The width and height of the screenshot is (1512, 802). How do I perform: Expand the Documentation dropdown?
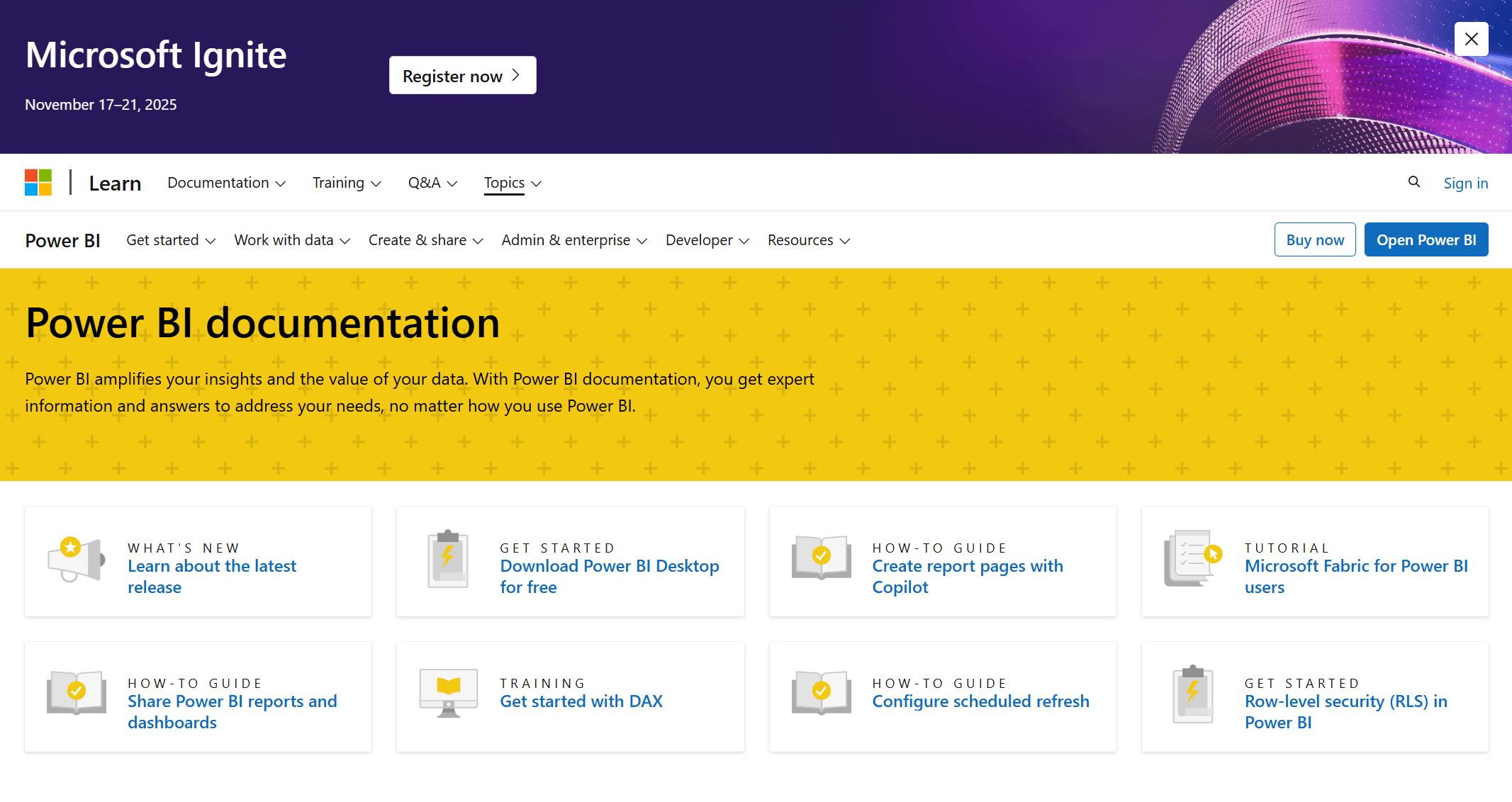[226, 183]
